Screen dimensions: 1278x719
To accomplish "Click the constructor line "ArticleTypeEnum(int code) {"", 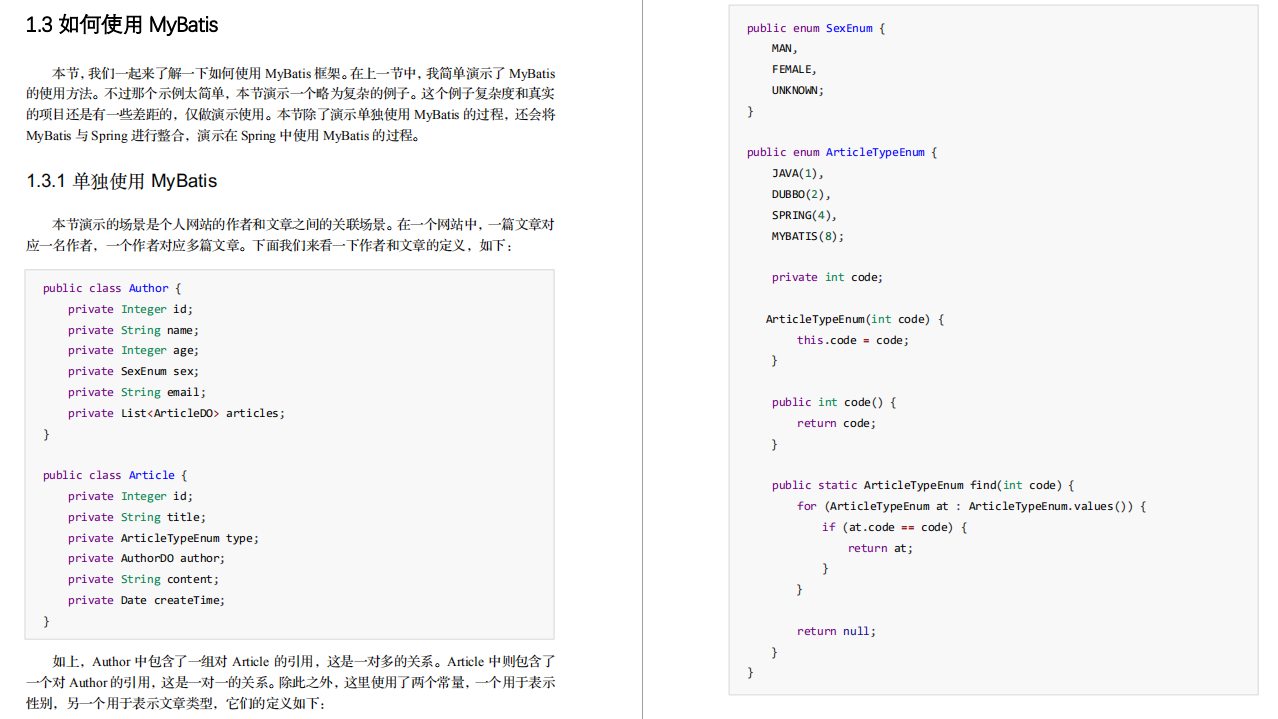I will 855,319.
